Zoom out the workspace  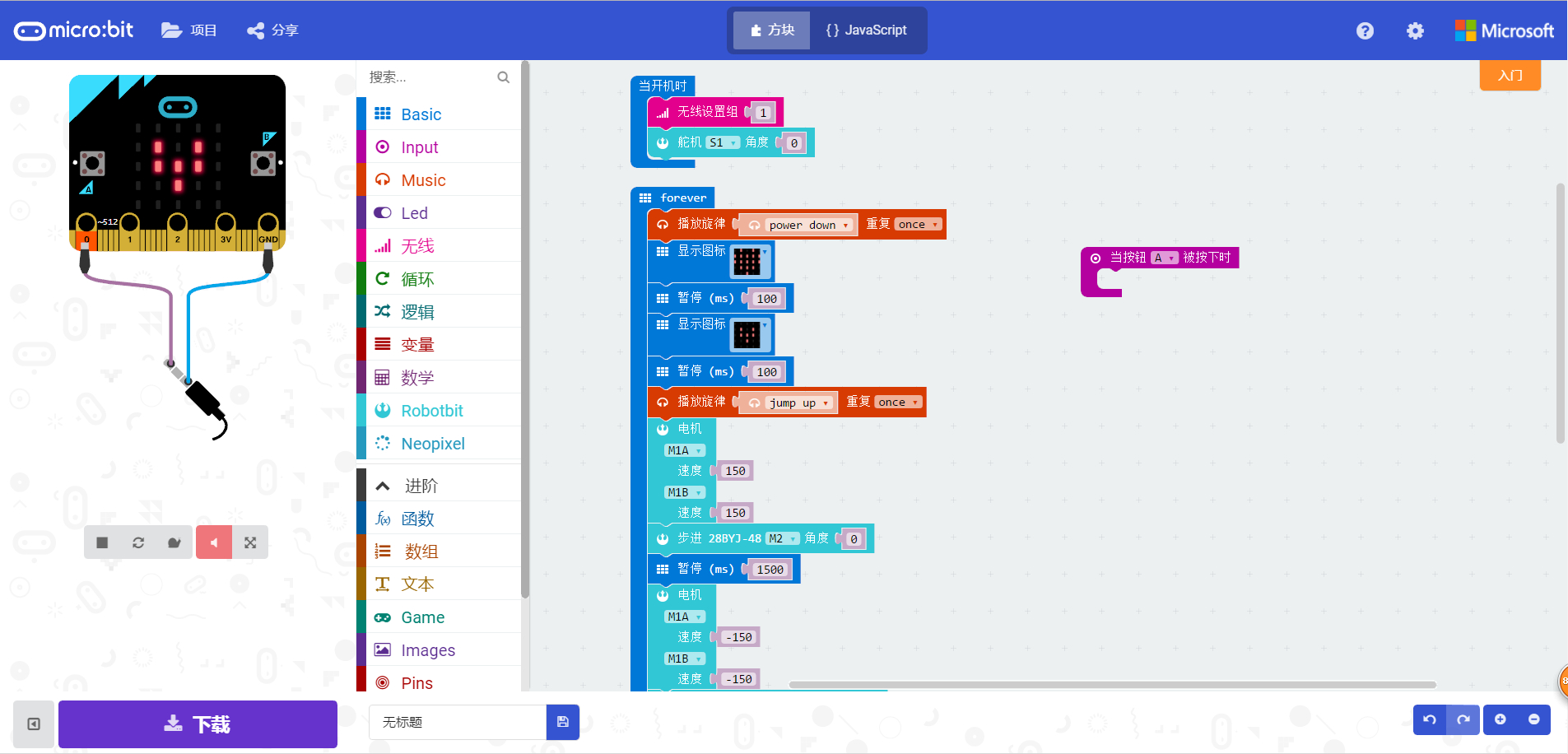click(1534, 719)
